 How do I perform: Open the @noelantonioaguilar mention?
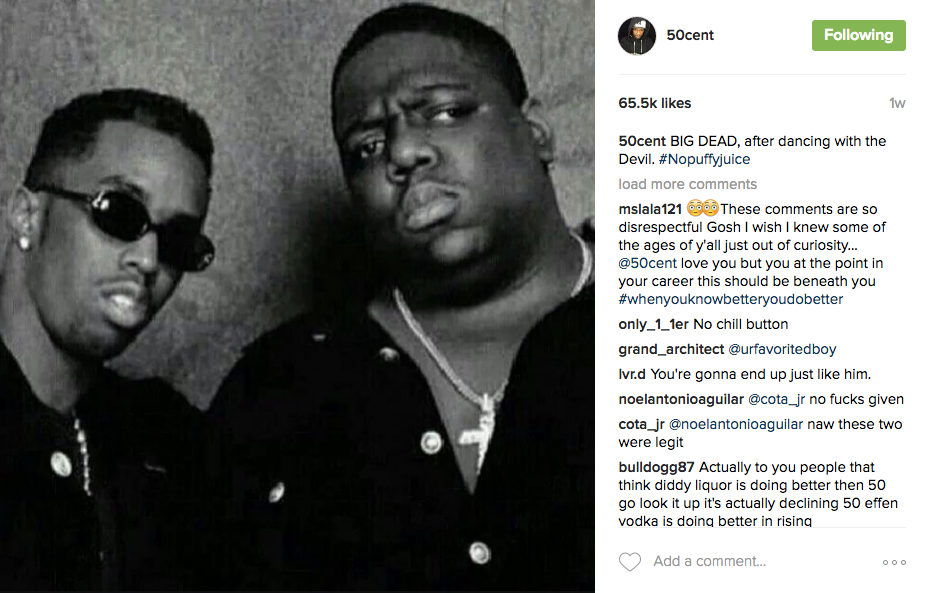(x=736, y=424)
